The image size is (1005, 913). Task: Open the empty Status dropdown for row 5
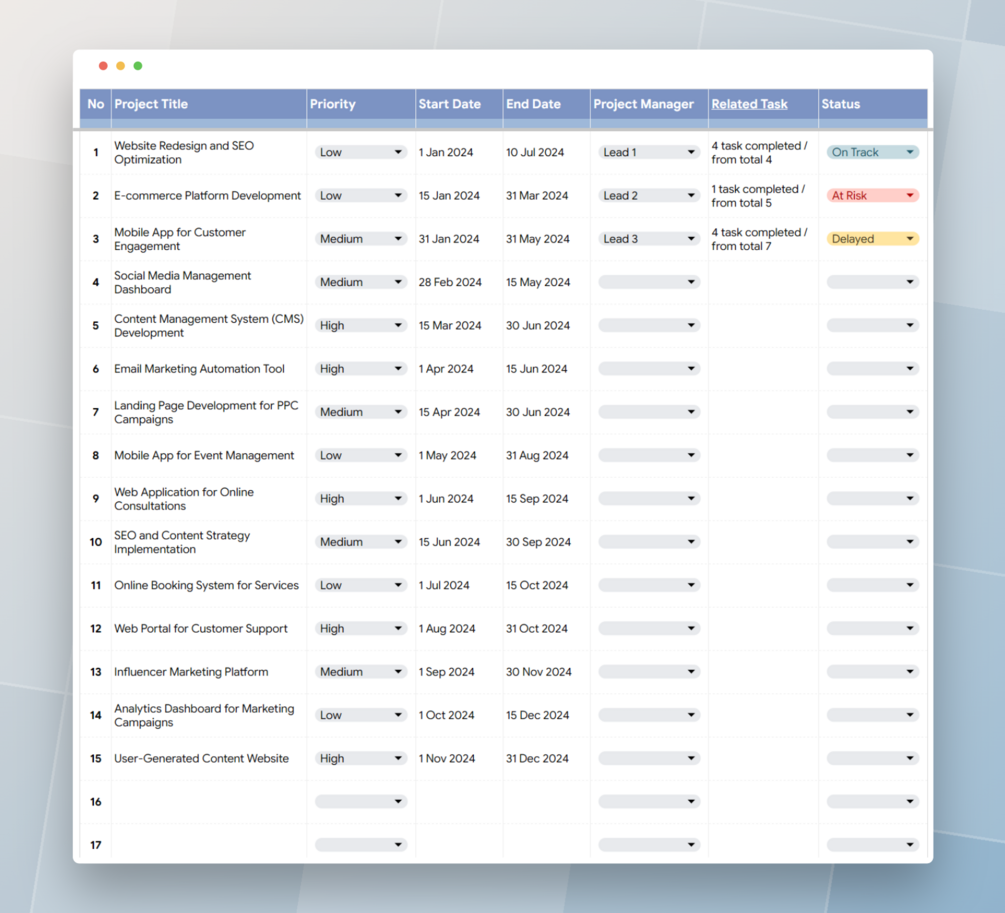[872, 325]
